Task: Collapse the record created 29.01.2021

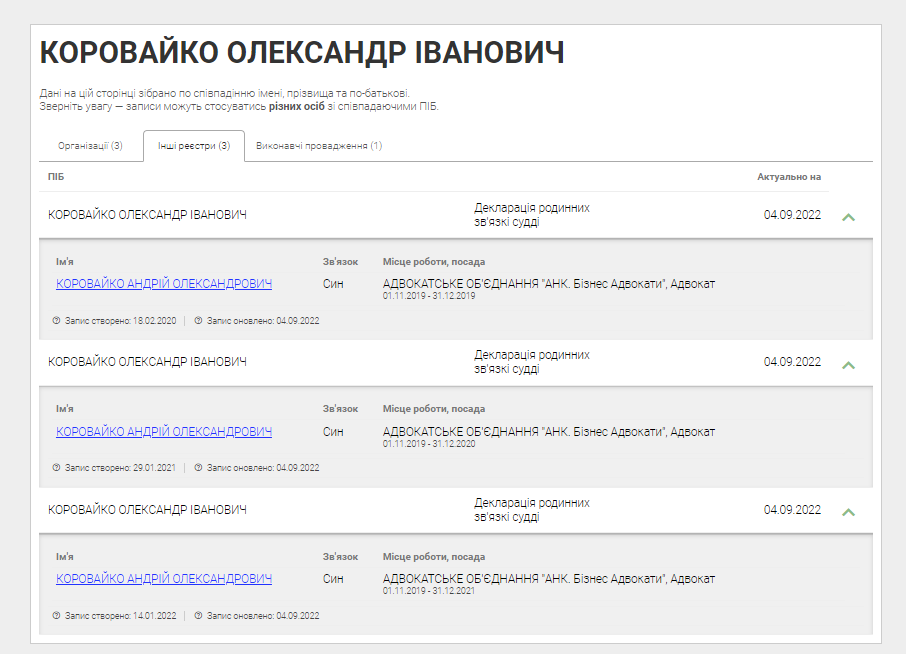Action: [848, 364]
